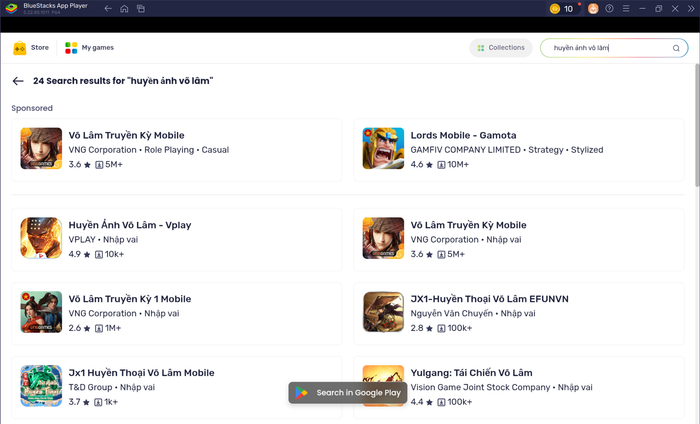Click Vision Game Joint Stock Company text
The width and height of the screenshot is (700, 424).
tap(480, 387)
